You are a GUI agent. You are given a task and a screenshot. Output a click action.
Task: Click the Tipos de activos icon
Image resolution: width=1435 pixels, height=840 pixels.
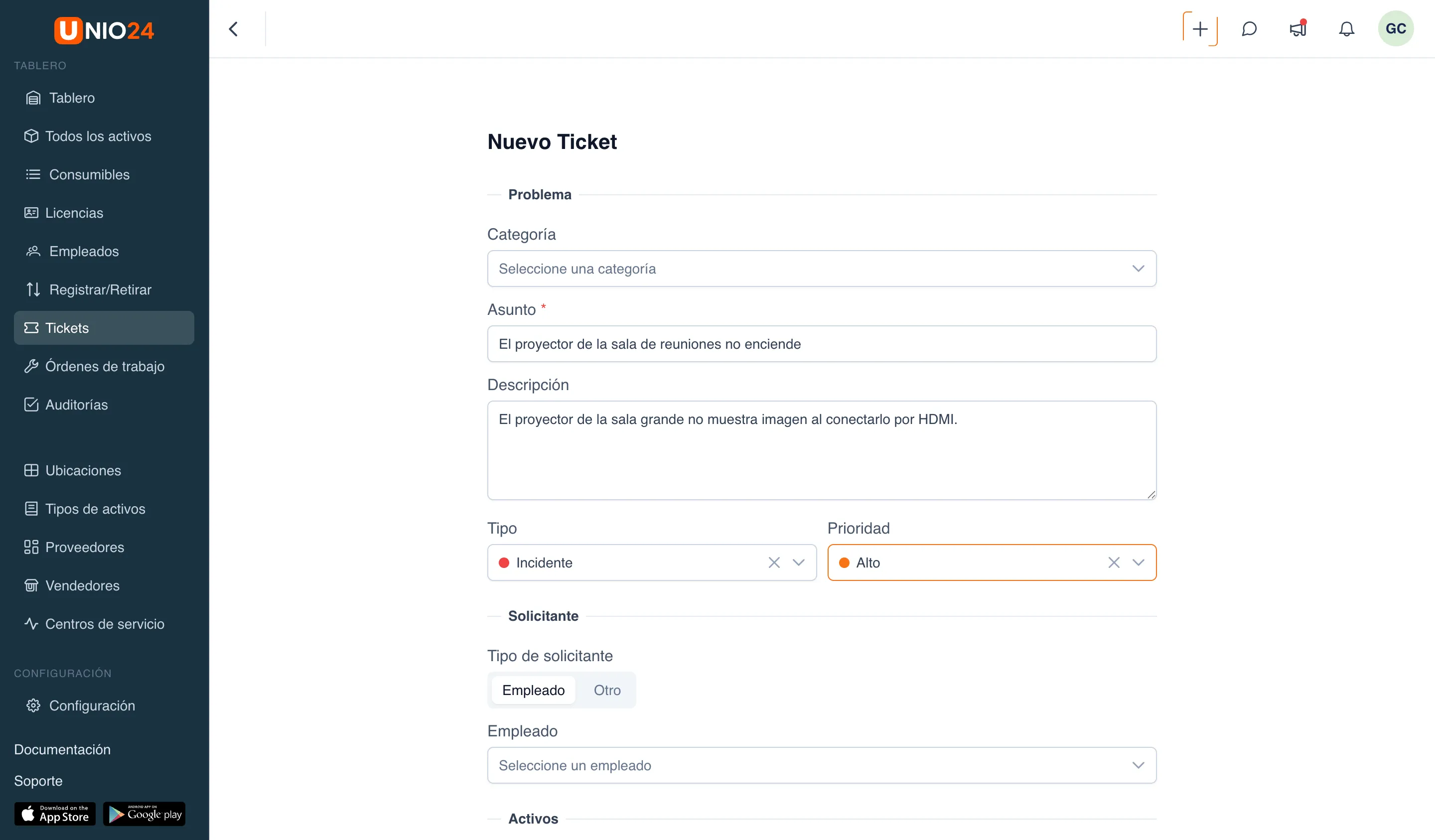click(x=31, y=509)
